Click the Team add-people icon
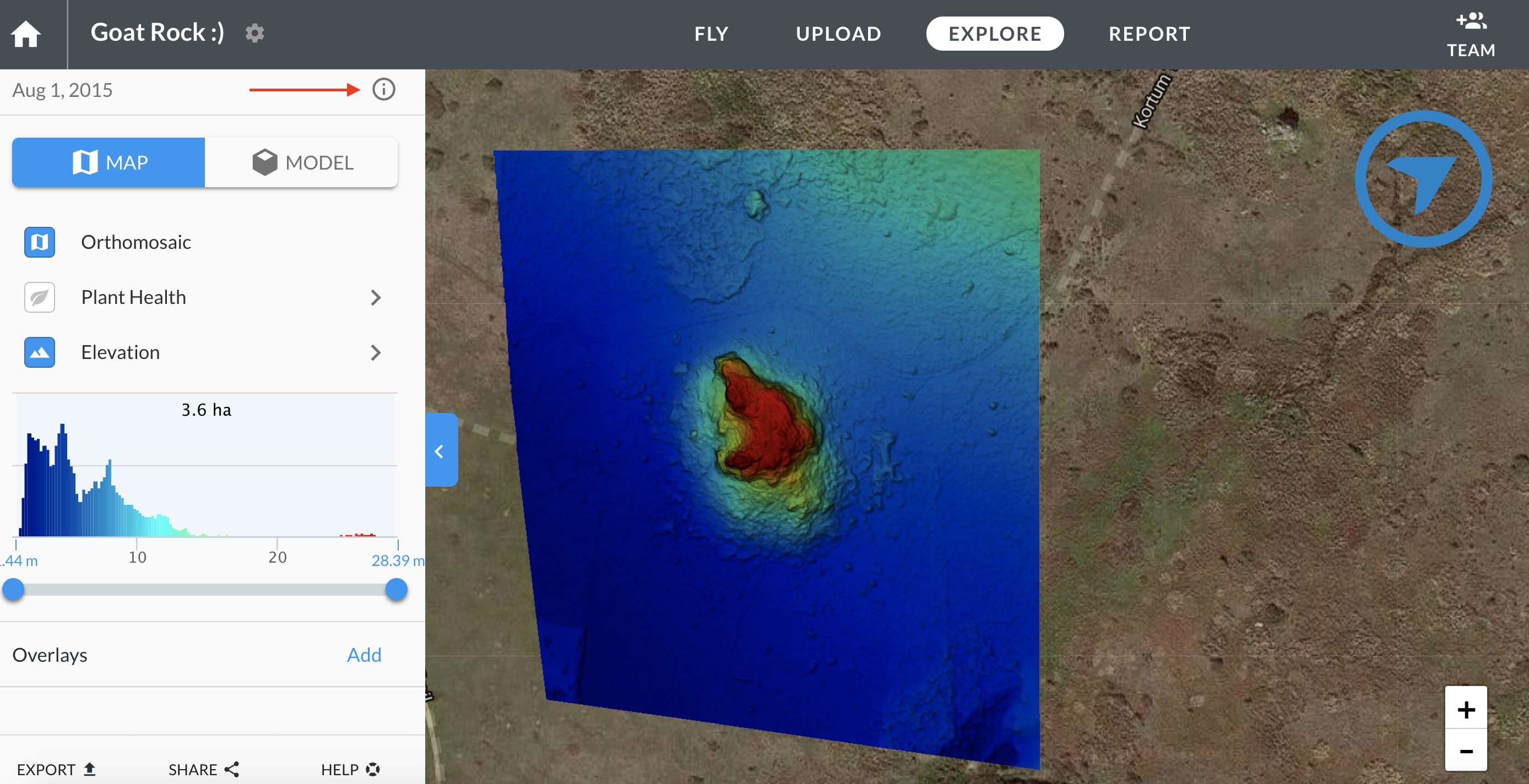This screenshot has width=1529, height=784. pos(1471,22)
